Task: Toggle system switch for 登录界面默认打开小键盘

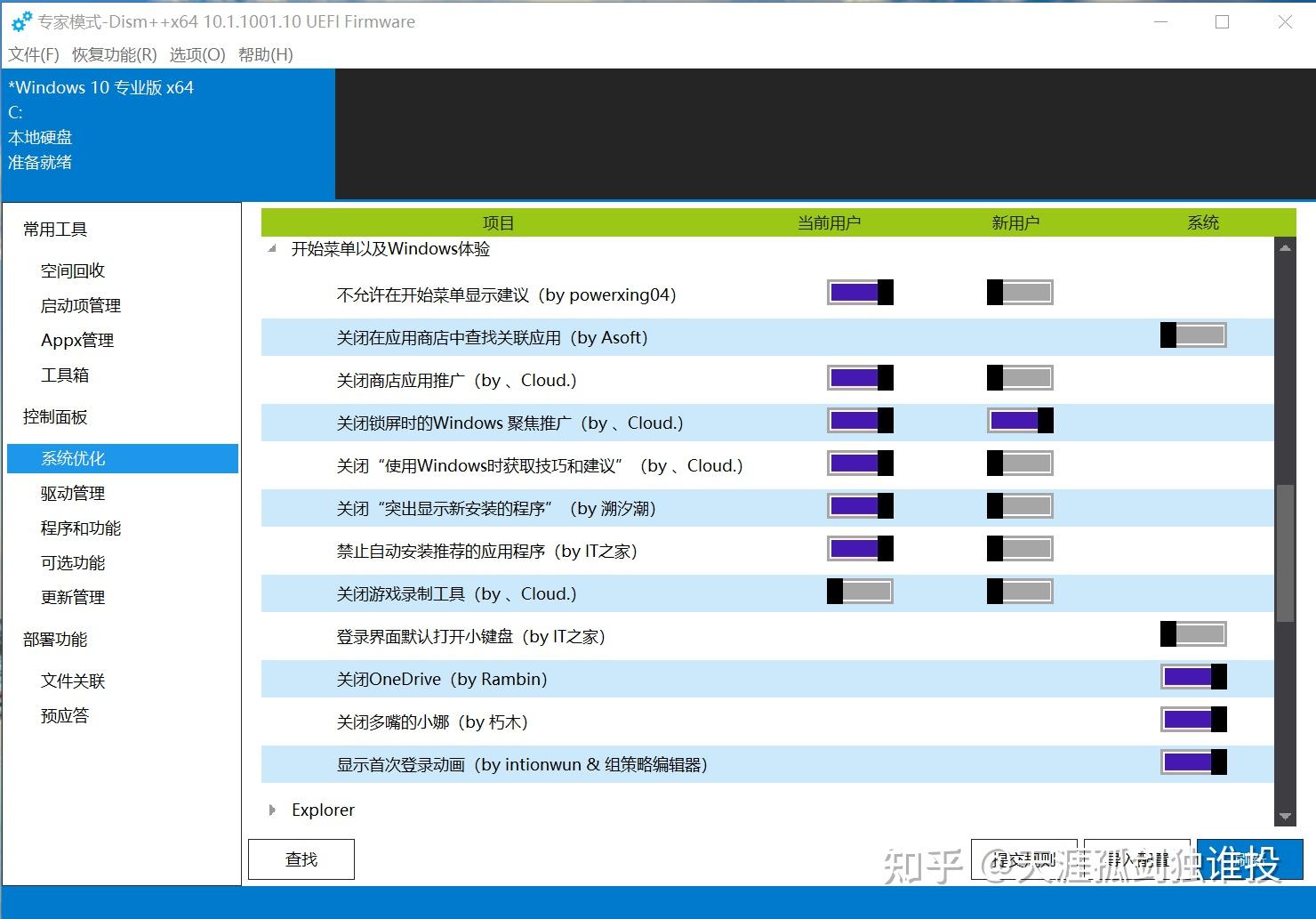Action: [x=1193, y=634]
